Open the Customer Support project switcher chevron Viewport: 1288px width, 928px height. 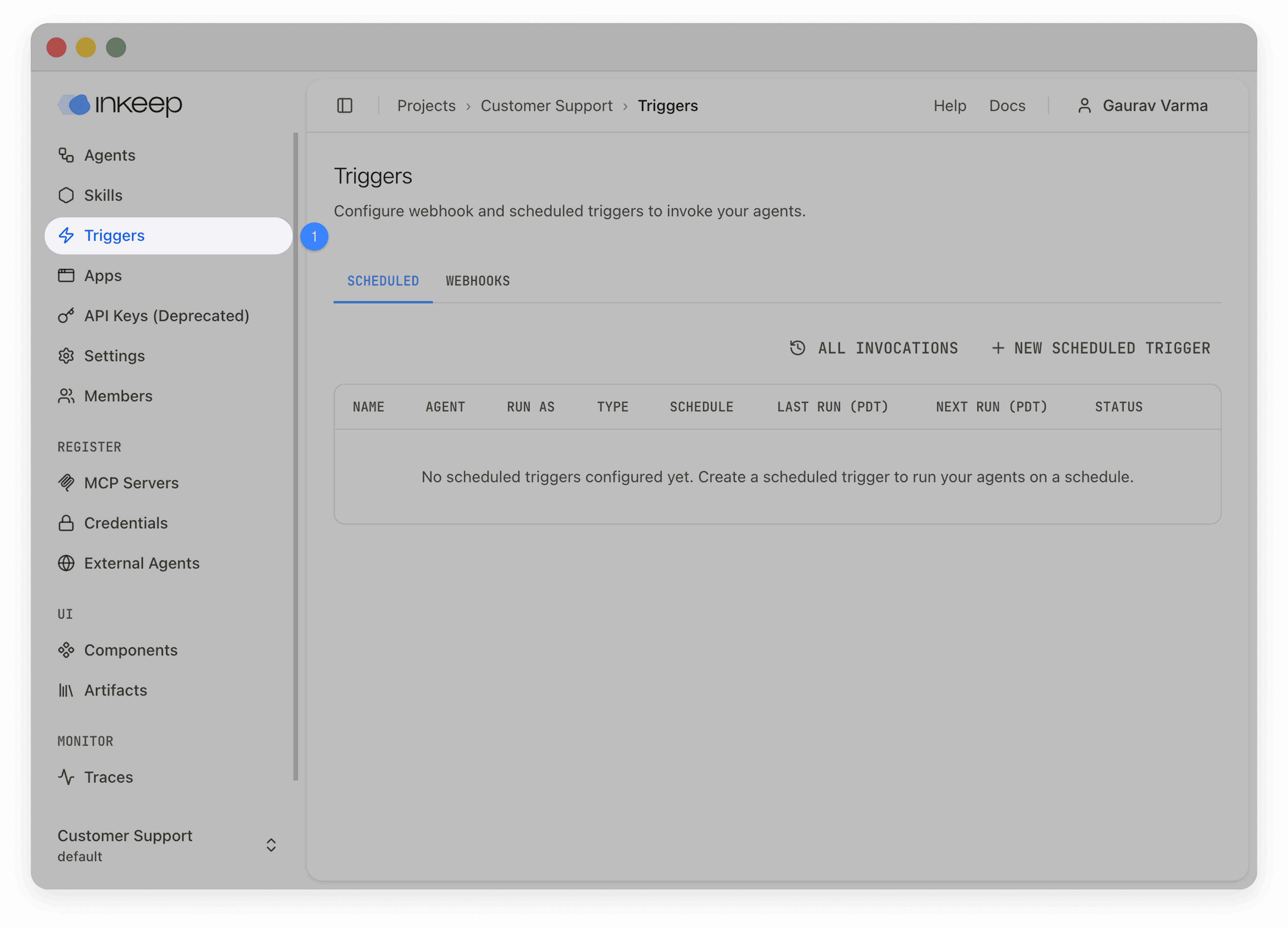[271, 845]
